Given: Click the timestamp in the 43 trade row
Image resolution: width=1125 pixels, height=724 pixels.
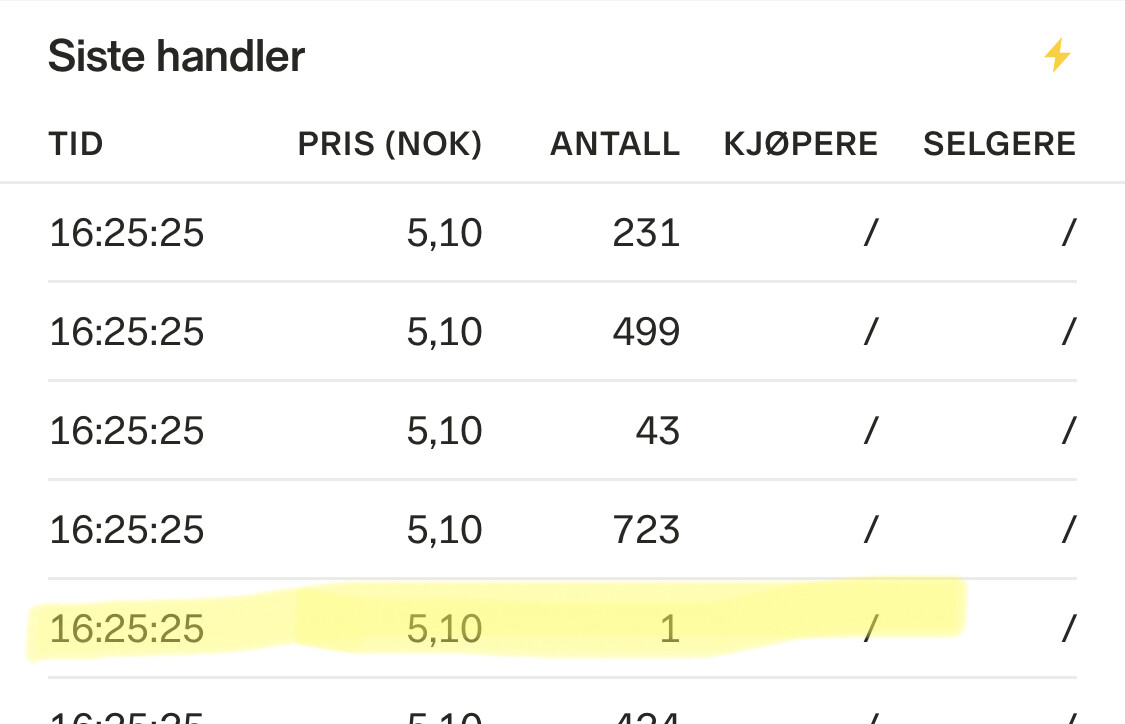Looking at the screenshot, I should point(127,431).
